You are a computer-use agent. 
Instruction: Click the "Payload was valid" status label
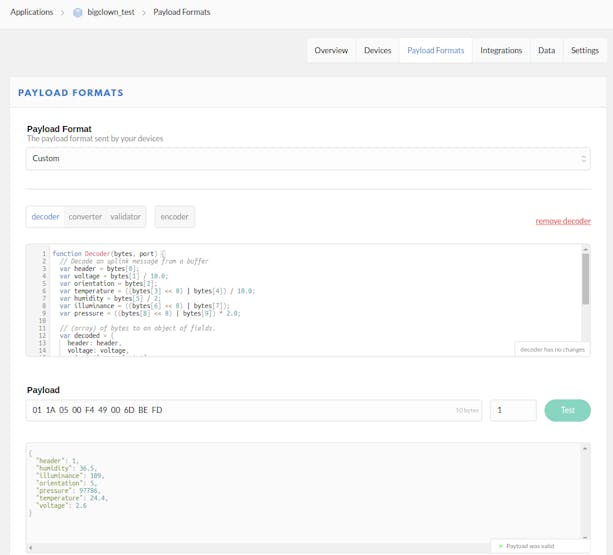click(x=530, y=546)
